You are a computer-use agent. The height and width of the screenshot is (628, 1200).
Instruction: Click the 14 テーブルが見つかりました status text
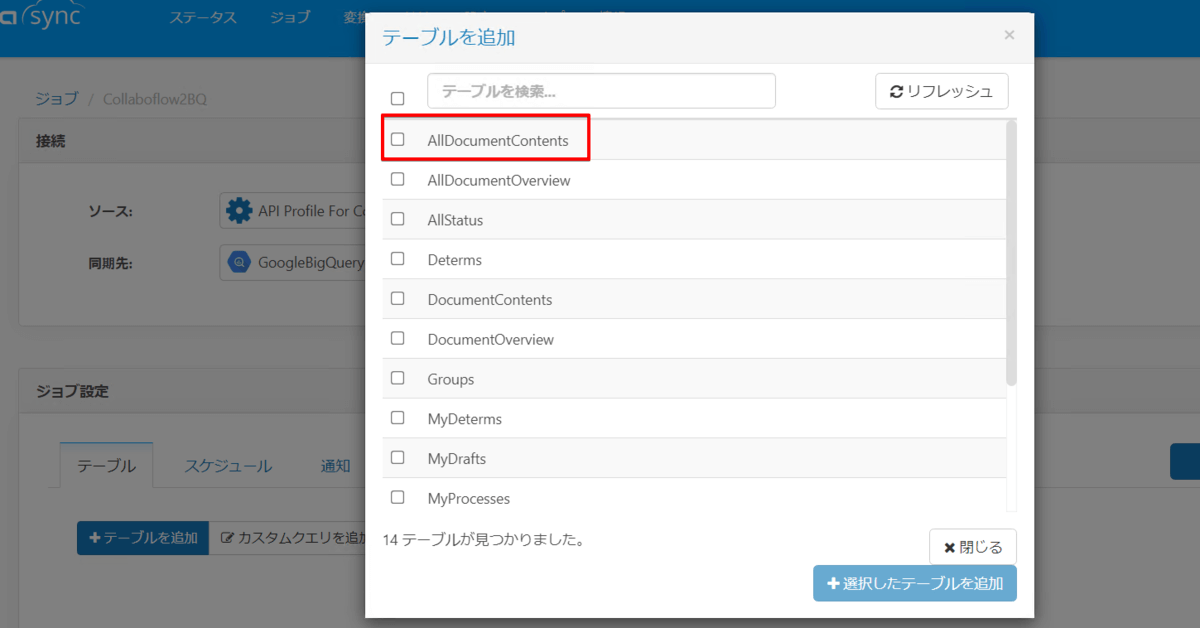point(483,539)
